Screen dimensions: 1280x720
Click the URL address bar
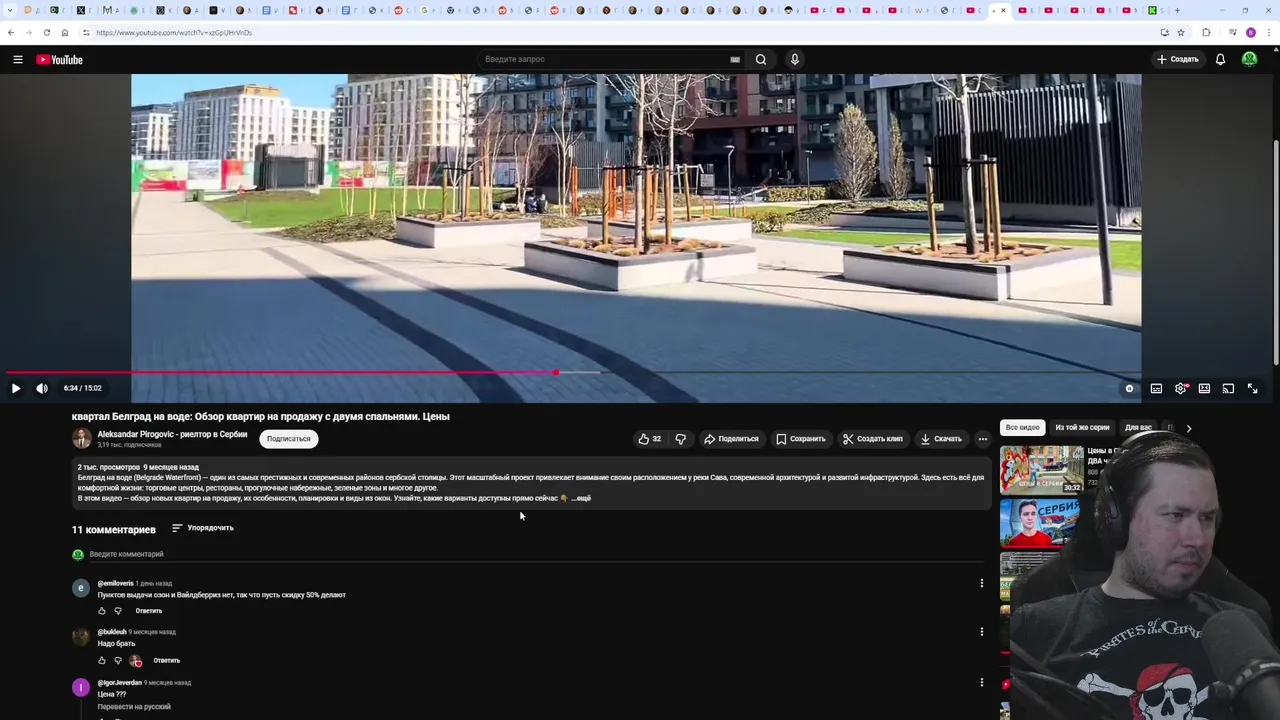pyautogui.click(x=620, y=32)
